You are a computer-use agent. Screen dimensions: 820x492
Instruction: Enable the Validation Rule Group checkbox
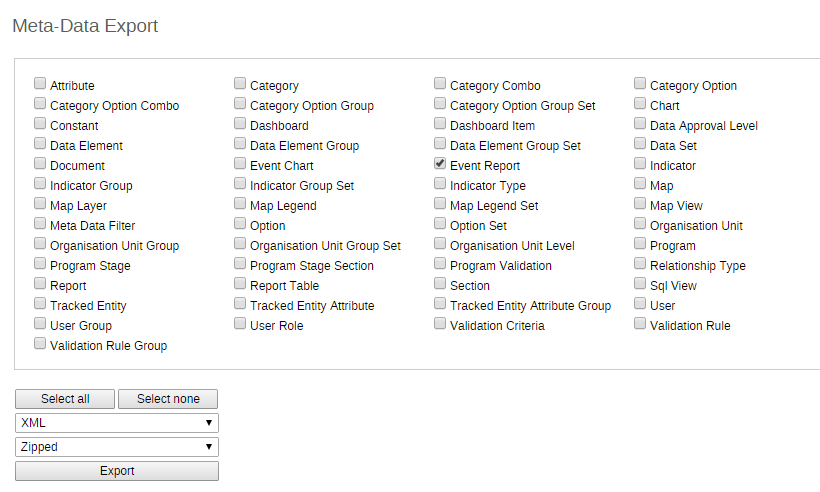40,344
